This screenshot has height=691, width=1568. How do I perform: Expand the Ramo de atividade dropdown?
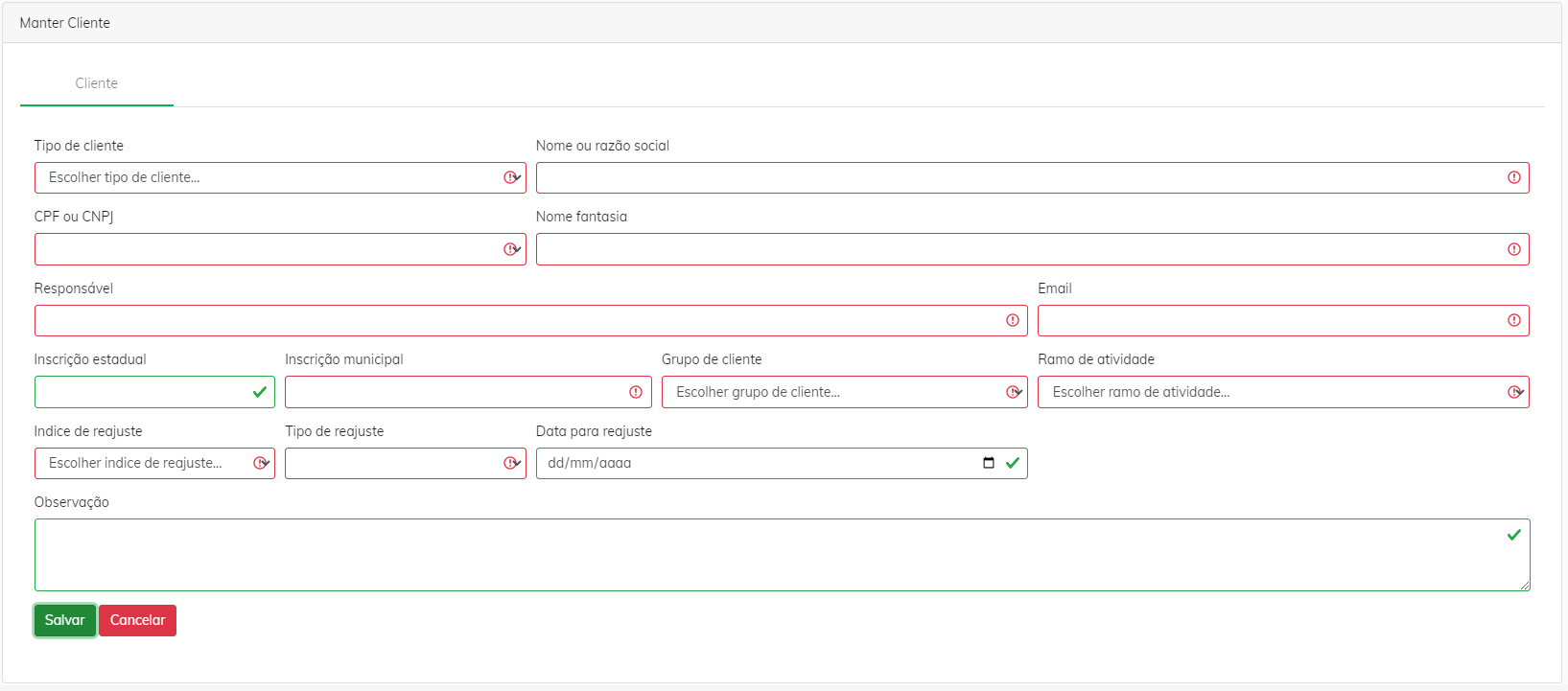click(1283, 392)
